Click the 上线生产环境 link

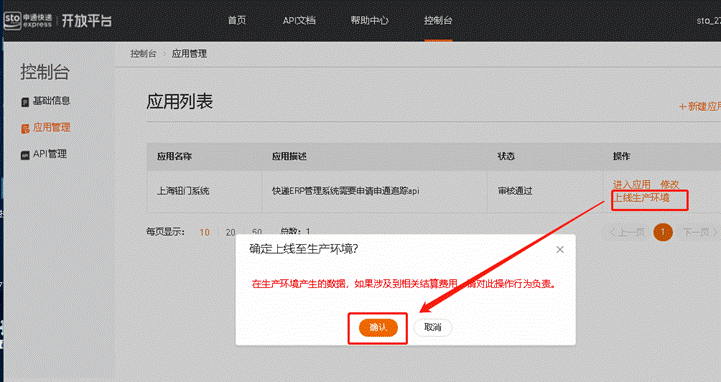click(x=641, y=198)
